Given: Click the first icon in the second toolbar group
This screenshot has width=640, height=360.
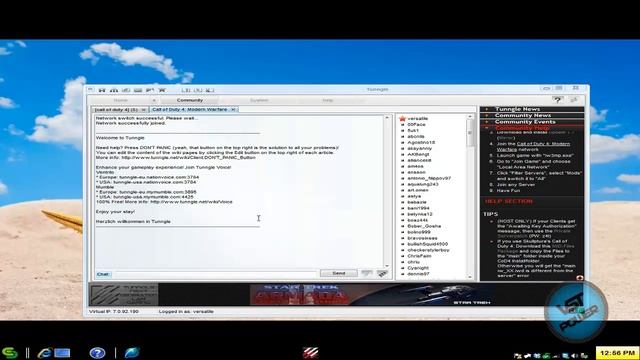Looking at the screenshot, I should click(186, 90).
